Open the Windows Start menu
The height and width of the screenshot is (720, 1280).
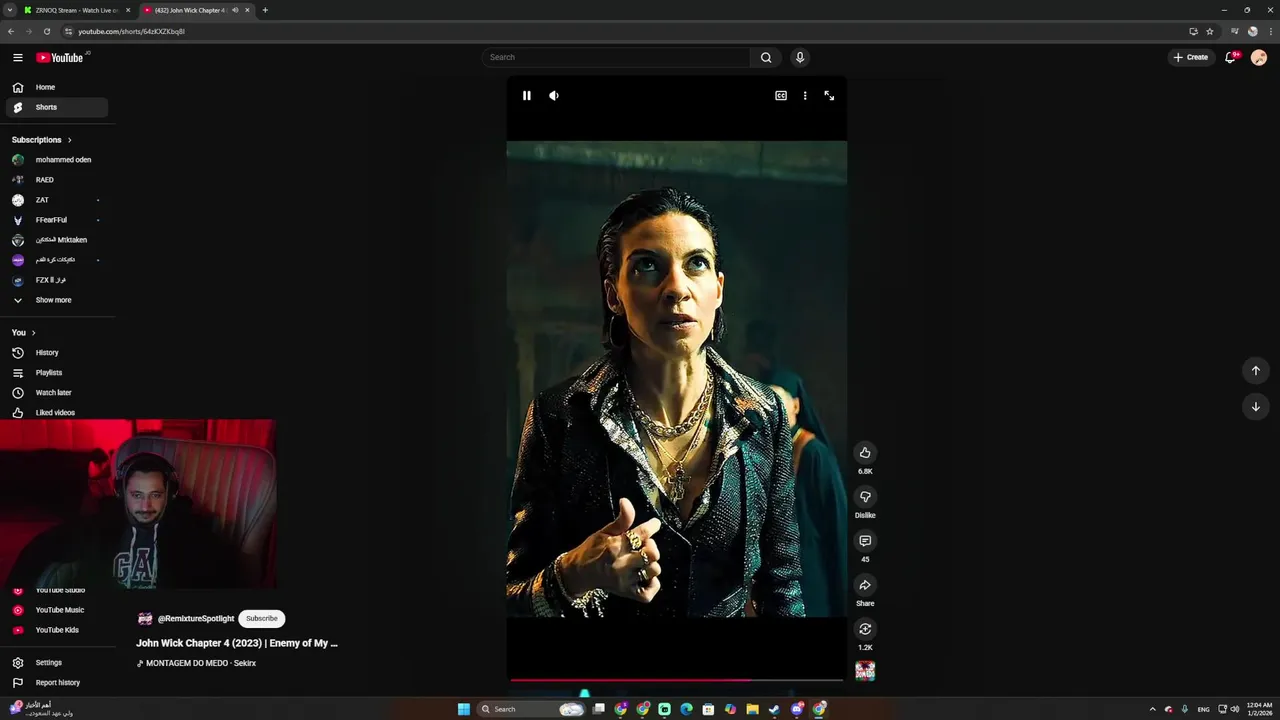click(464, 710)
